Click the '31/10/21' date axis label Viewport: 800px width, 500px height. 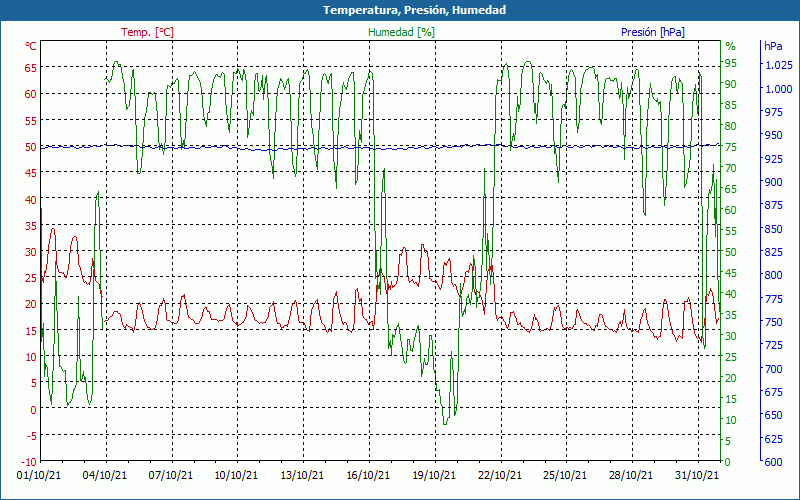tap(697, 475)
